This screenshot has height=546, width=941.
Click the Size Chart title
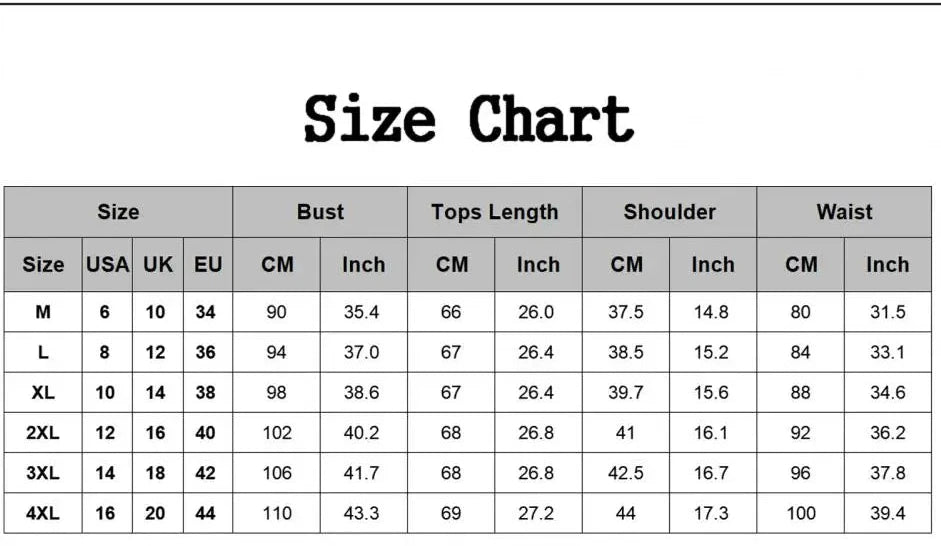point(468,119)
